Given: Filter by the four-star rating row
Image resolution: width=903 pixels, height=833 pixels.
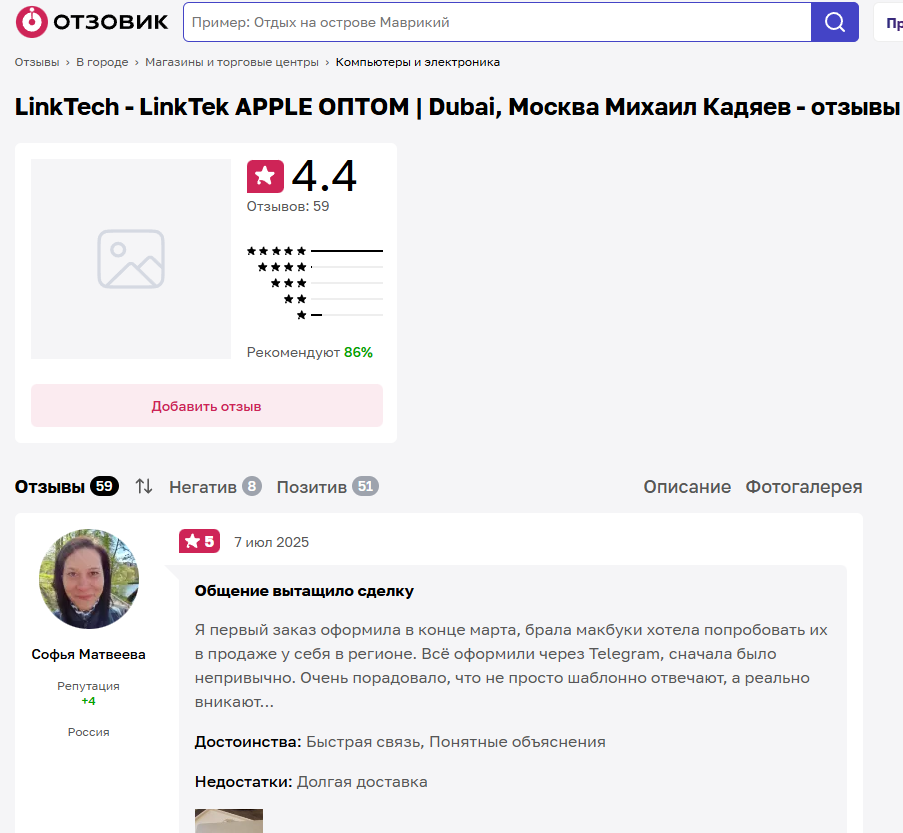Looking at the screenshot, I should (320, 267).
